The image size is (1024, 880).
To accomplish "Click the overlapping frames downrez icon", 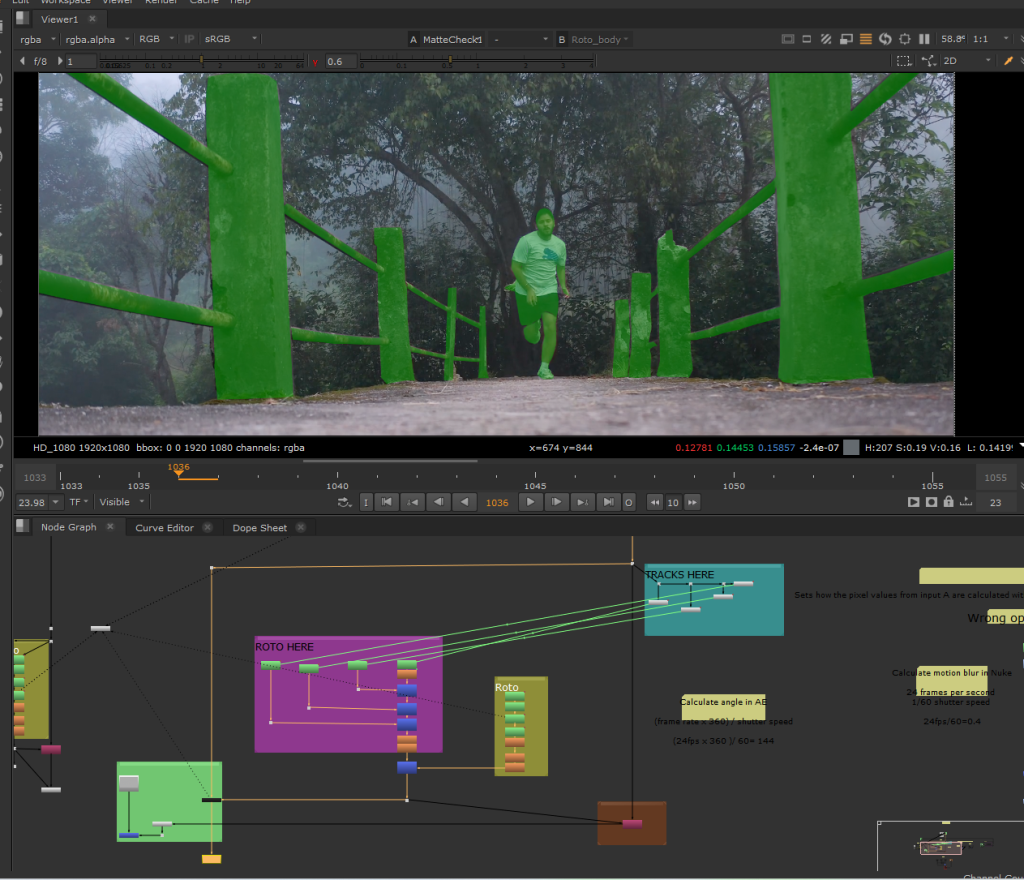I will click(846, 39).
